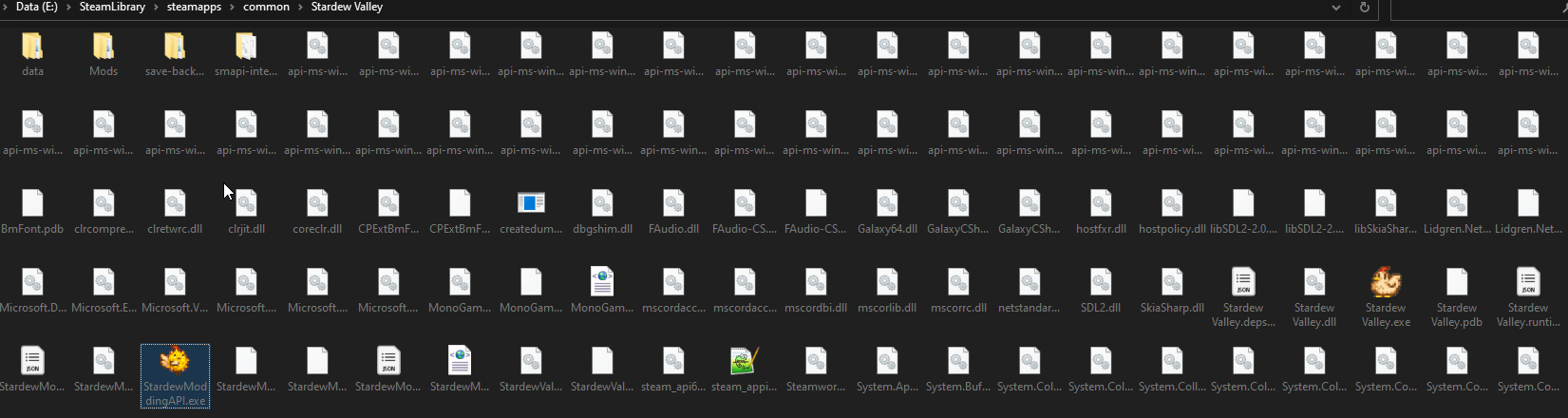Select mscorrc.dll

click(x=958, y=291)
